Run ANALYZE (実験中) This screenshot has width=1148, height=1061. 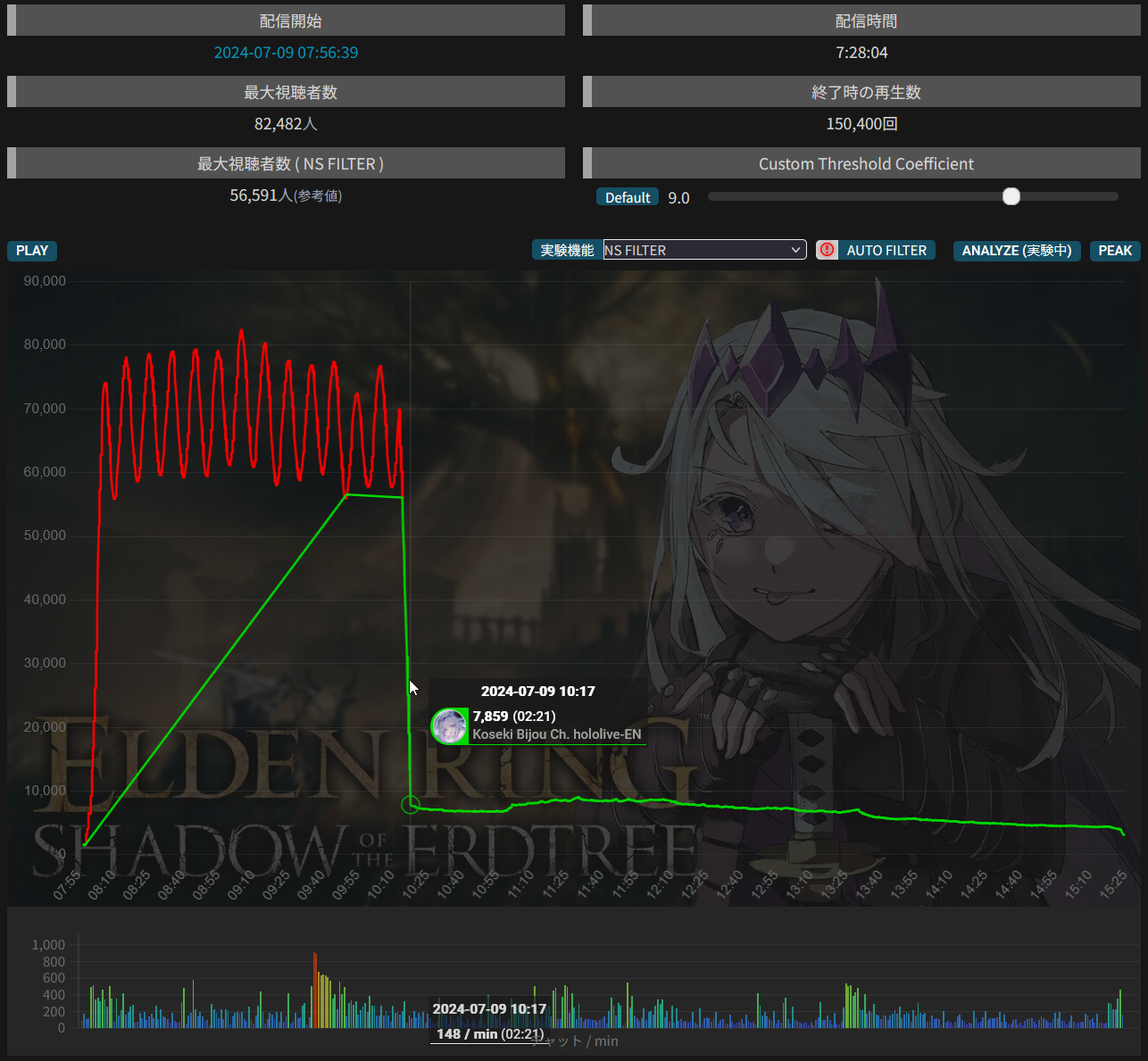tap(1017, 251)
